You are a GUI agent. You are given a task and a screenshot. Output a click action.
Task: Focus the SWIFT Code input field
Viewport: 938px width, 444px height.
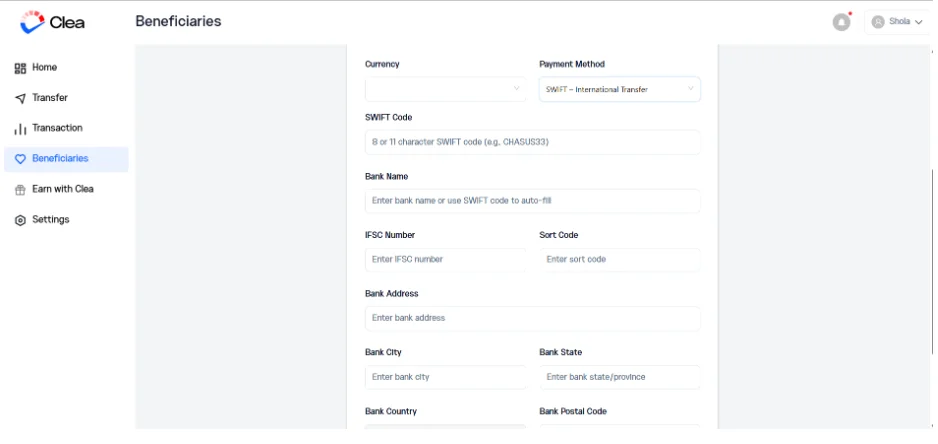click(x=532, y=142)
